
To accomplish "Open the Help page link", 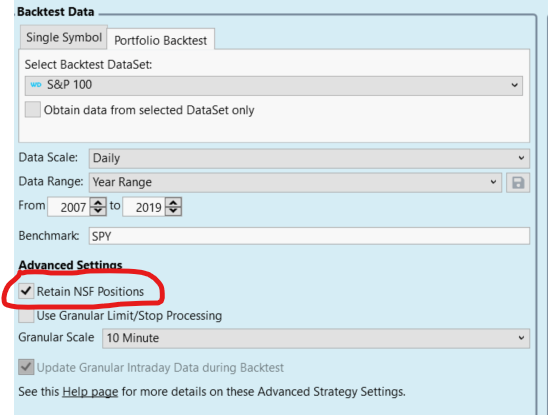I will pos(90,392).
